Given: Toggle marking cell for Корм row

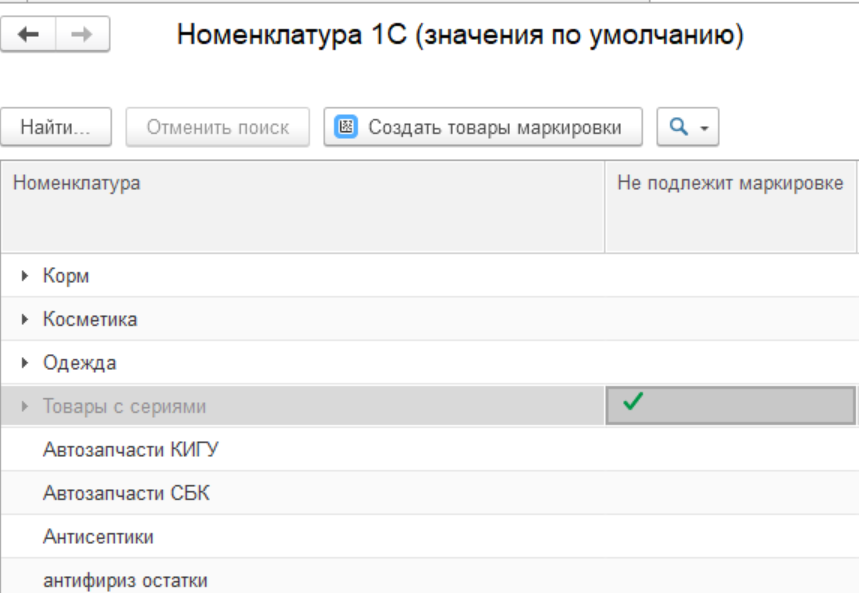Looking at the screenshot, I should coord(731,276).
